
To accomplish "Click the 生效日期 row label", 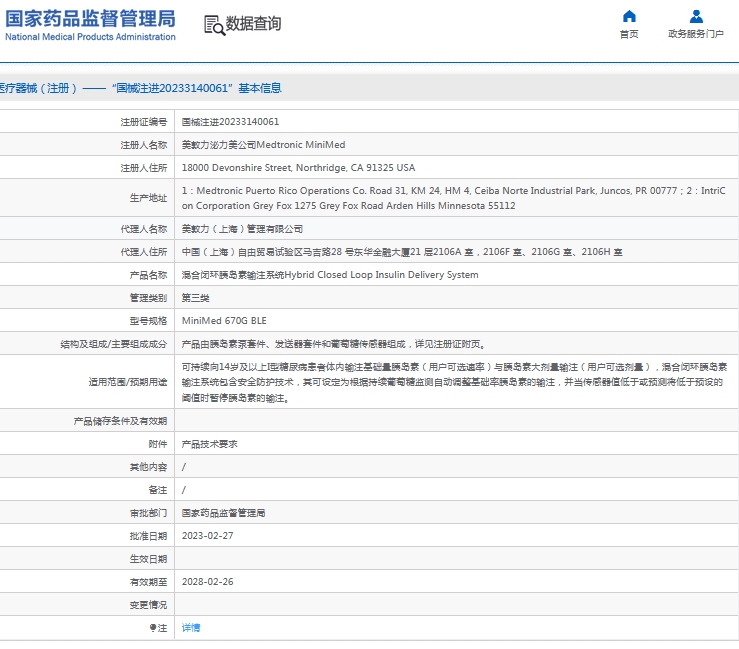I will [148, 559].
